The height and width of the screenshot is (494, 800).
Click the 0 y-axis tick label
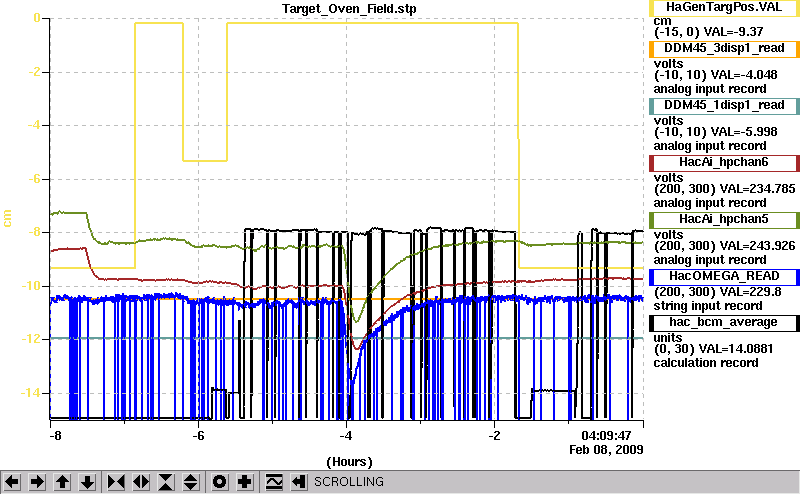(37, 18)
